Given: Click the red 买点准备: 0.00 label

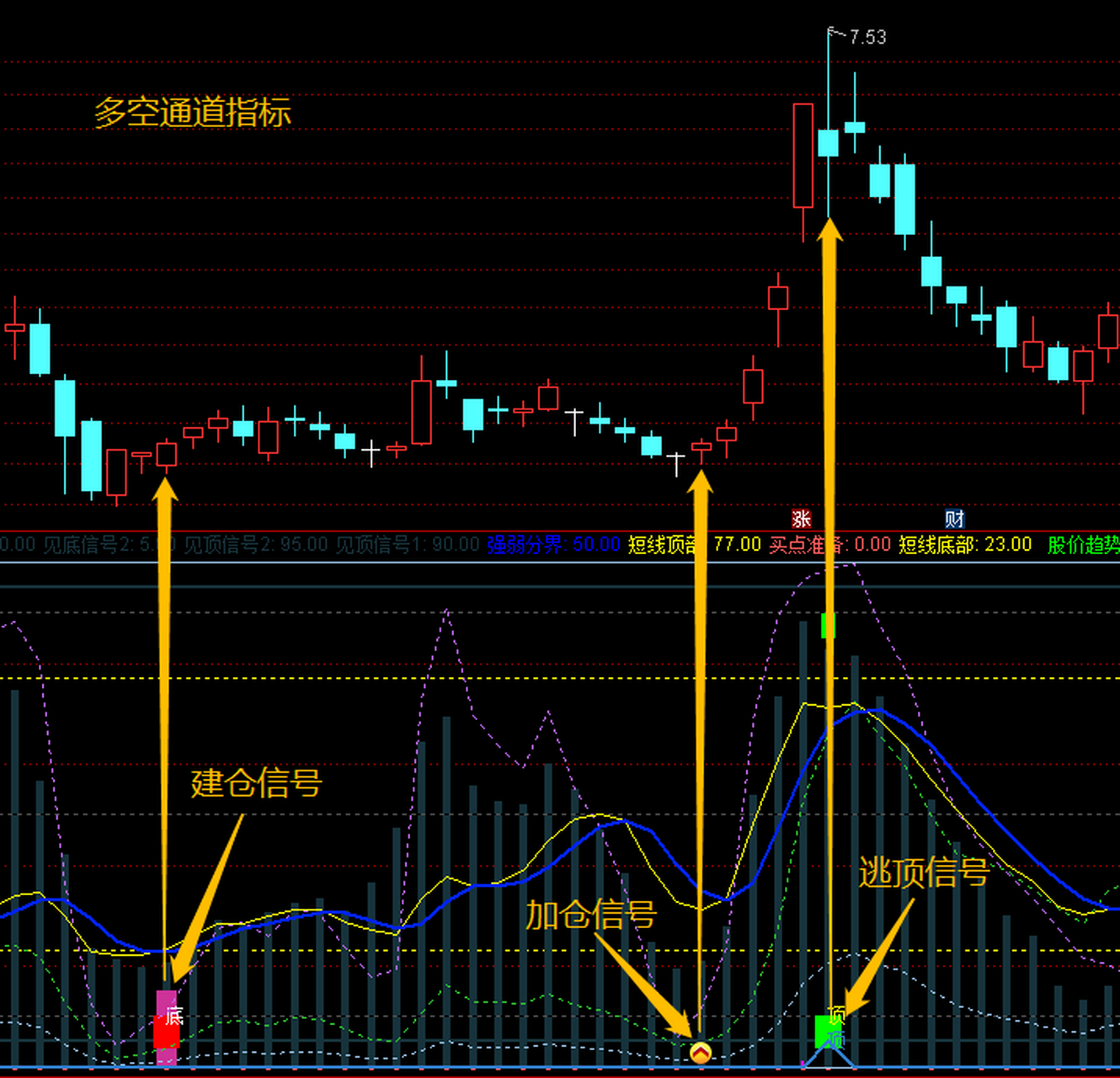Looking at the screenshot, I should click(830, 545).
